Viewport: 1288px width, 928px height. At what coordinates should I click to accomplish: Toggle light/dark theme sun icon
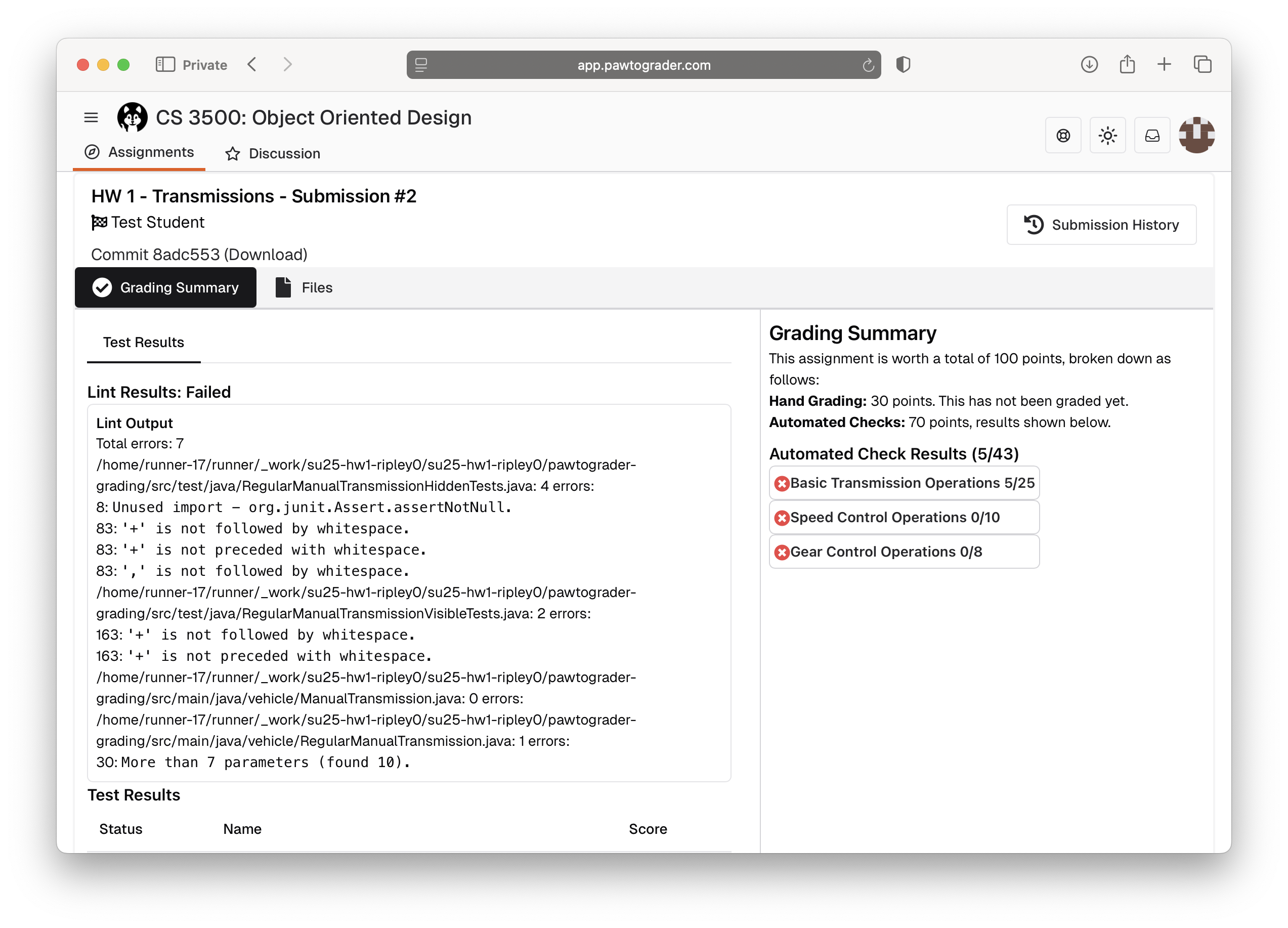coord(1107,135)
